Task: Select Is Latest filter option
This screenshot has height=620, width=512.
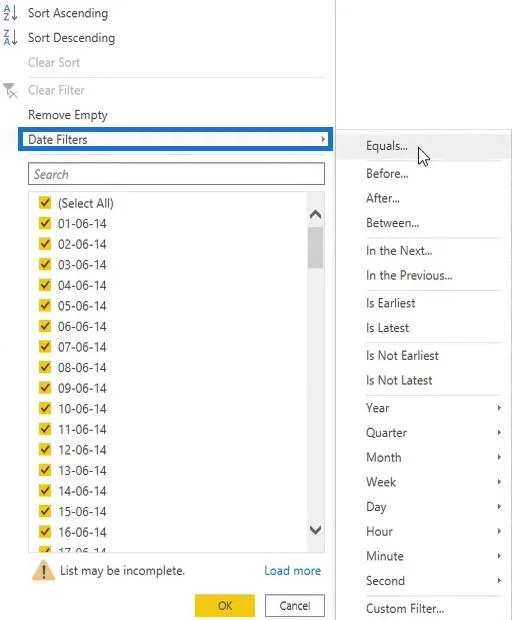Action: [x=387, y=328]
